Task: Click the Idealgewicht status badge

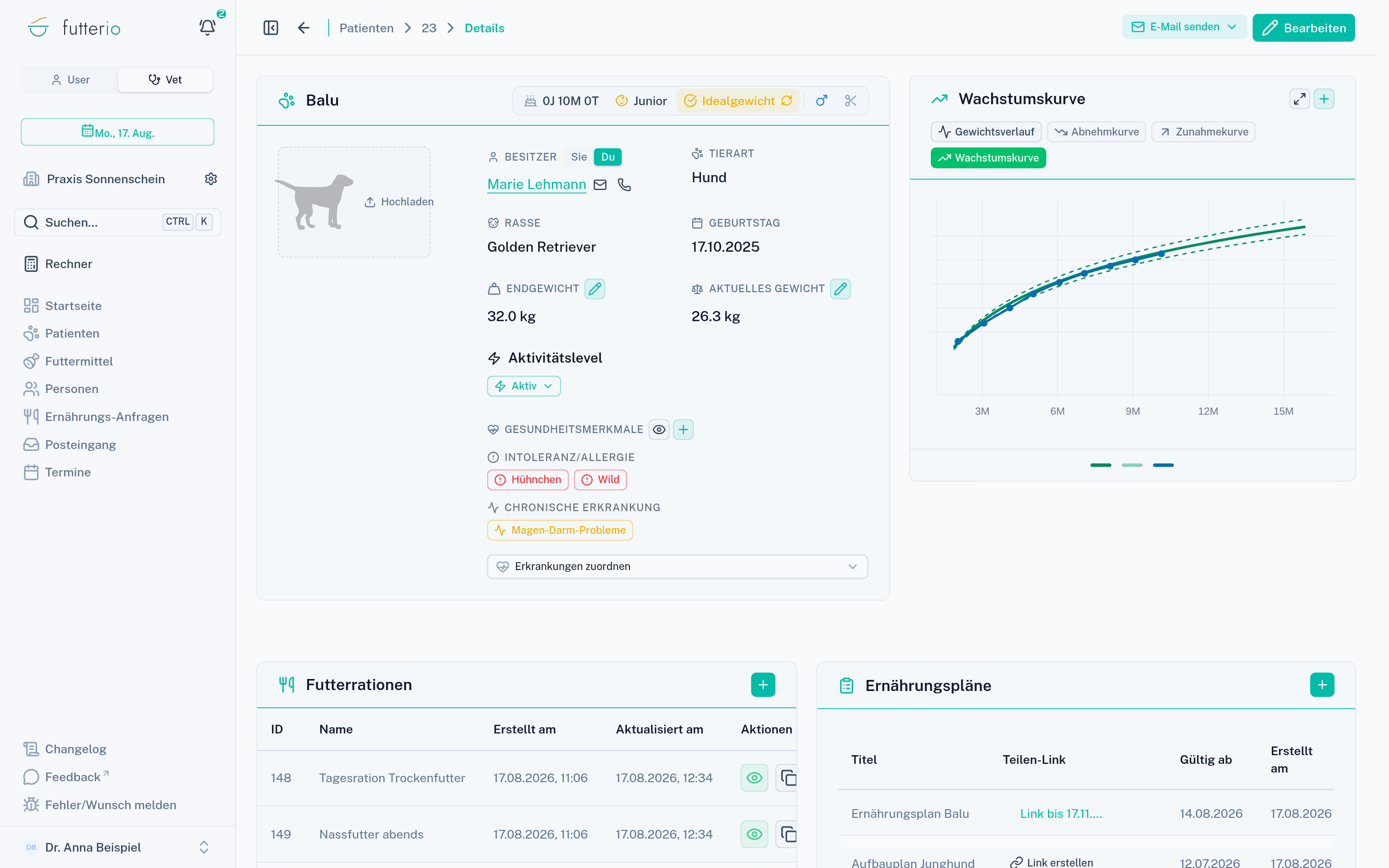Action: (x=737, y=100)
